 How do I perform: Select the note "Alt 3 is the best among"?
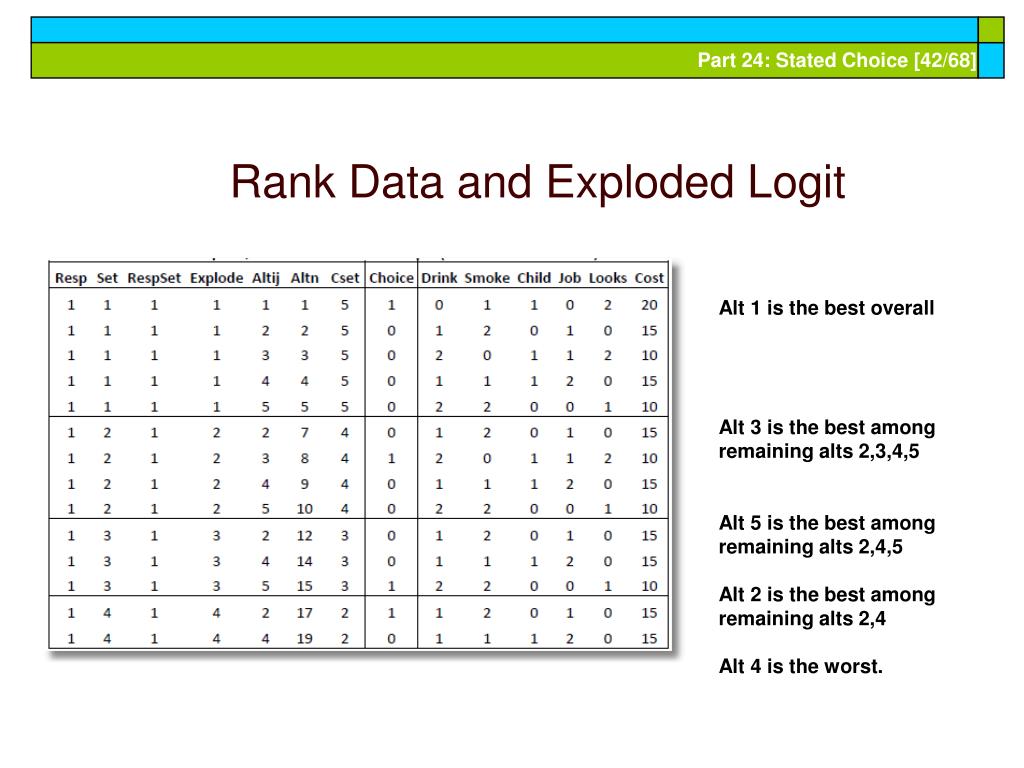point(827,427)
